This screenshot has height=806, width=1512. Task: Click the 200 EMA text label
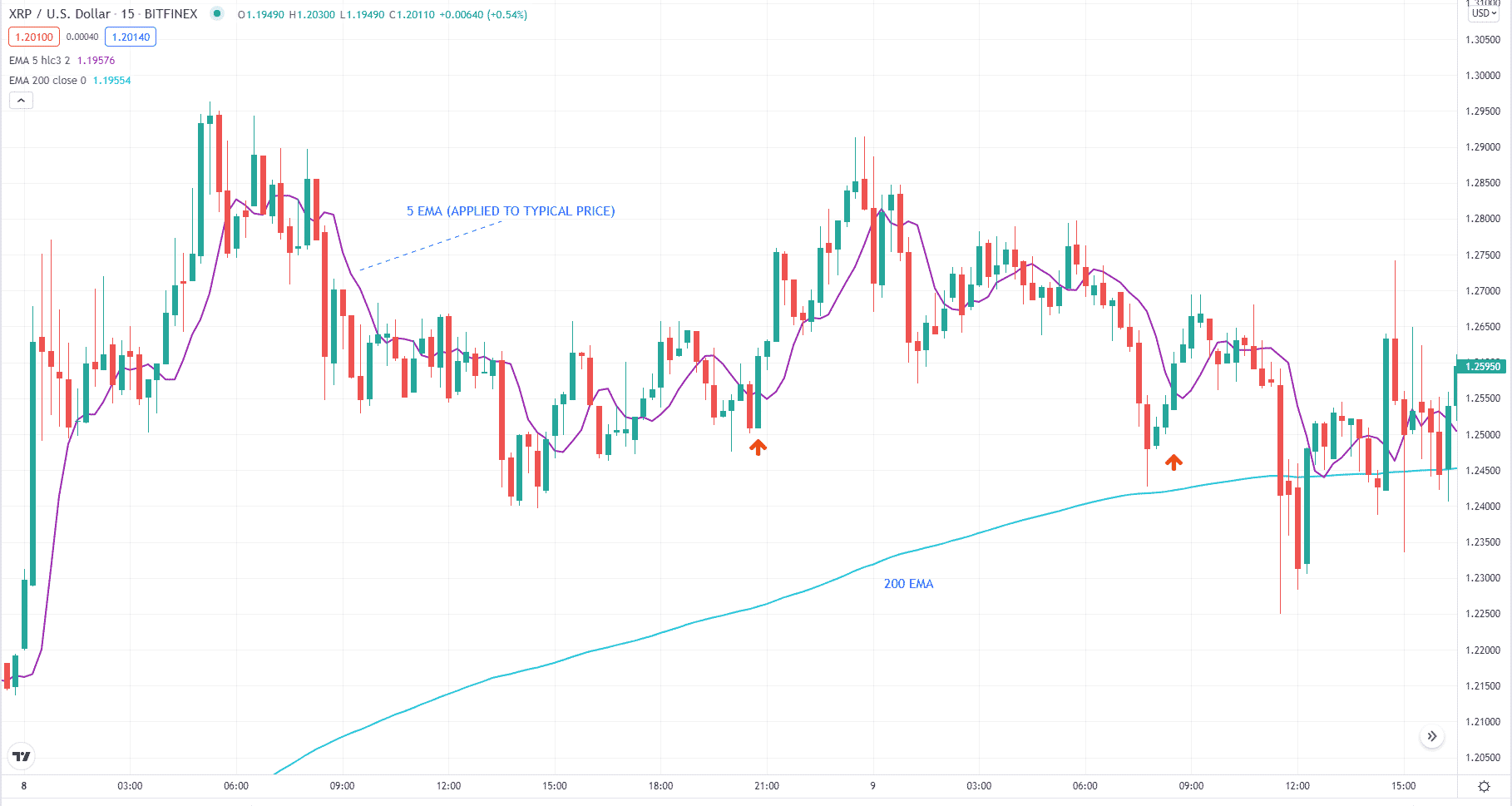point(908,584)
